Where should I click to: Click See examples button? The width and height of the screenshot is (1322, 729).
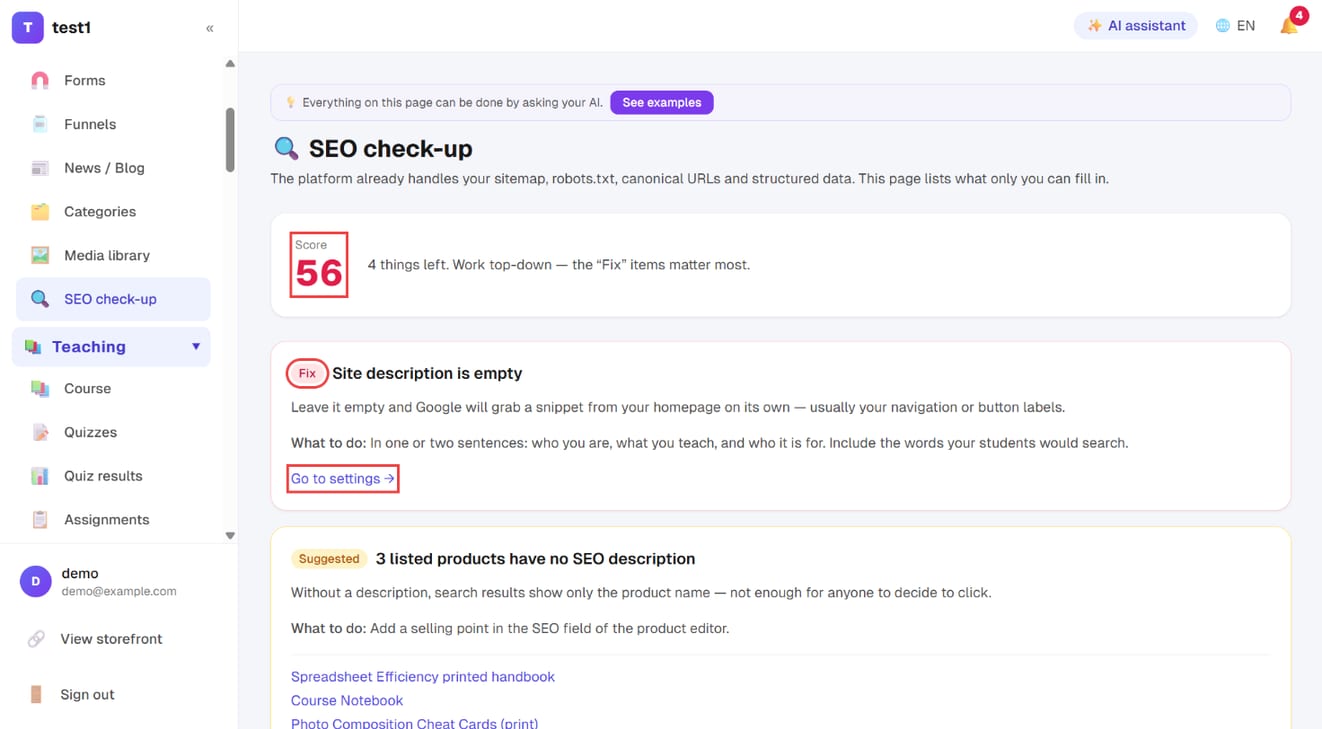coord(662,102)
